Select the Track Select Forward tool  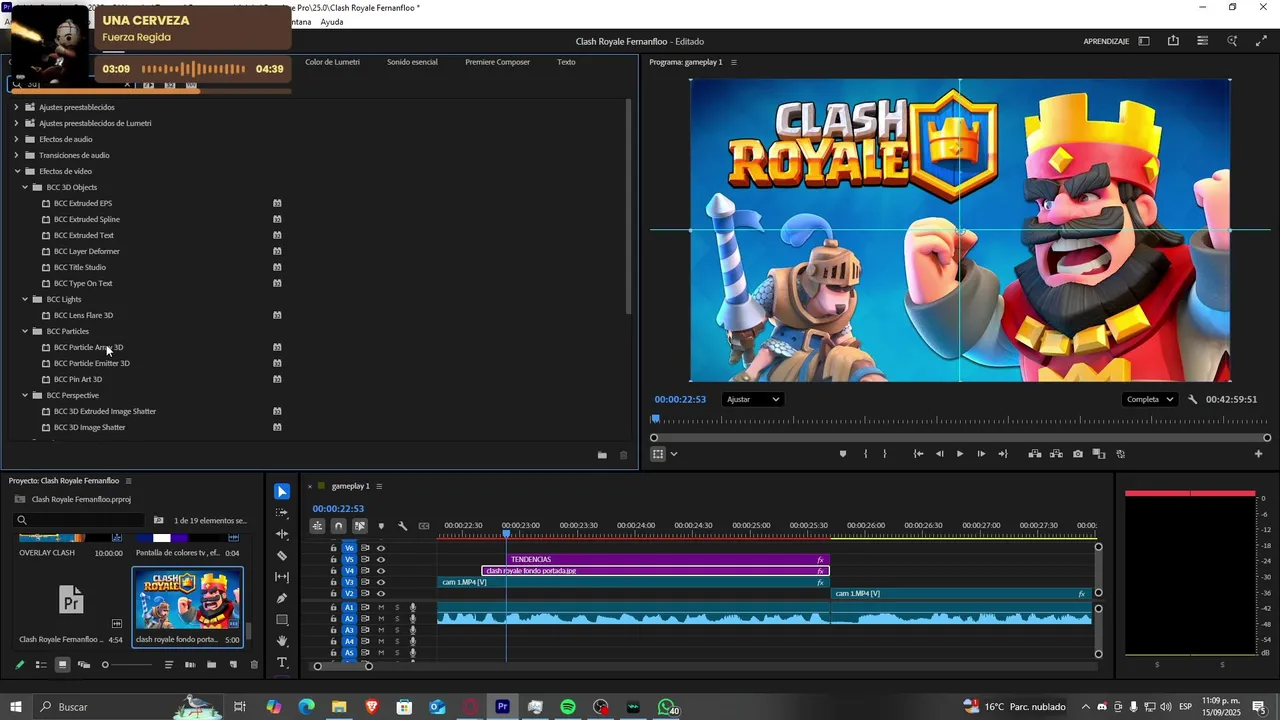282,512
